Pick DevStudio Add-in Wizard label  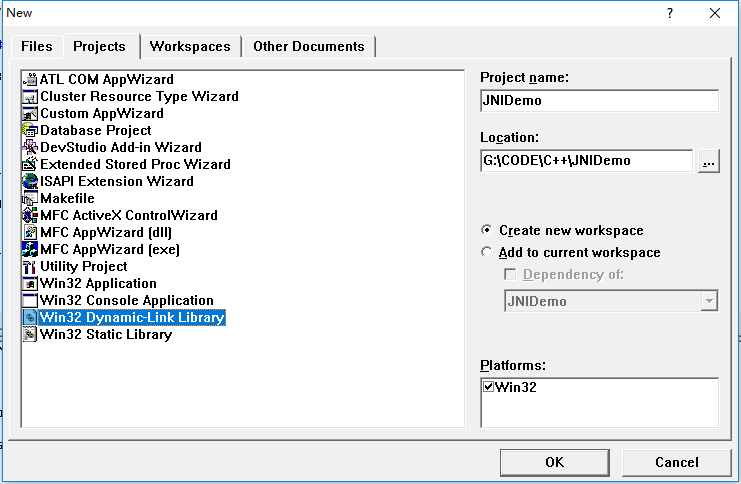point(121,147)
